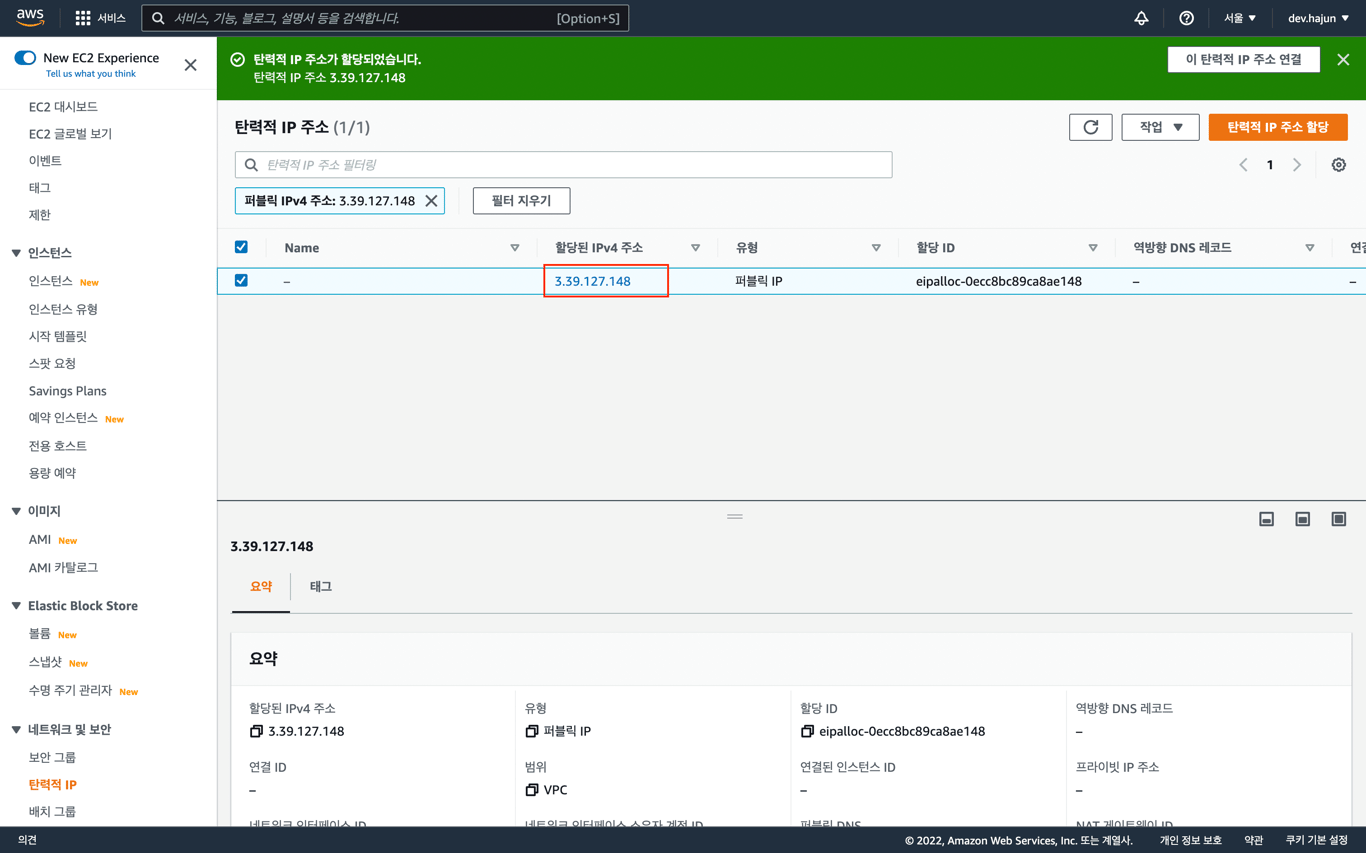
Task: Copy the 퍼블릭 IP type value in summary
Action: (532, 732)
